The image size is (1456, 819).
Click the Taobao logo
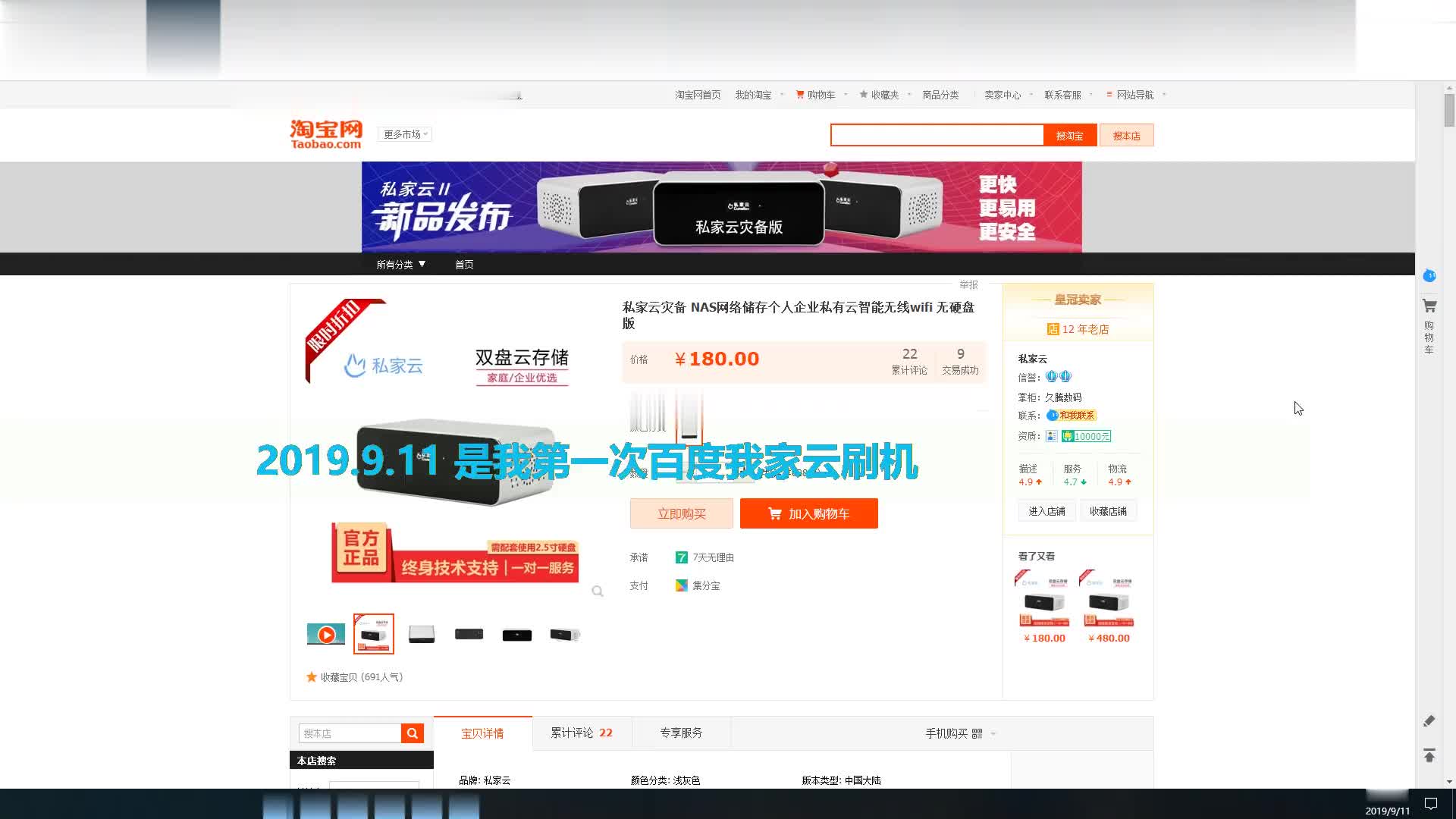[x=326, y=134]
